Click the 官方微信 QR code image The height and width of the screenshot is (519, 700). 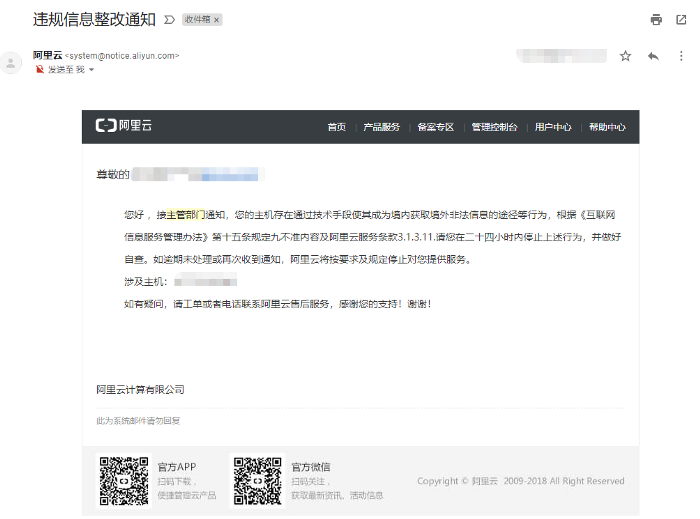click(257, 480)
